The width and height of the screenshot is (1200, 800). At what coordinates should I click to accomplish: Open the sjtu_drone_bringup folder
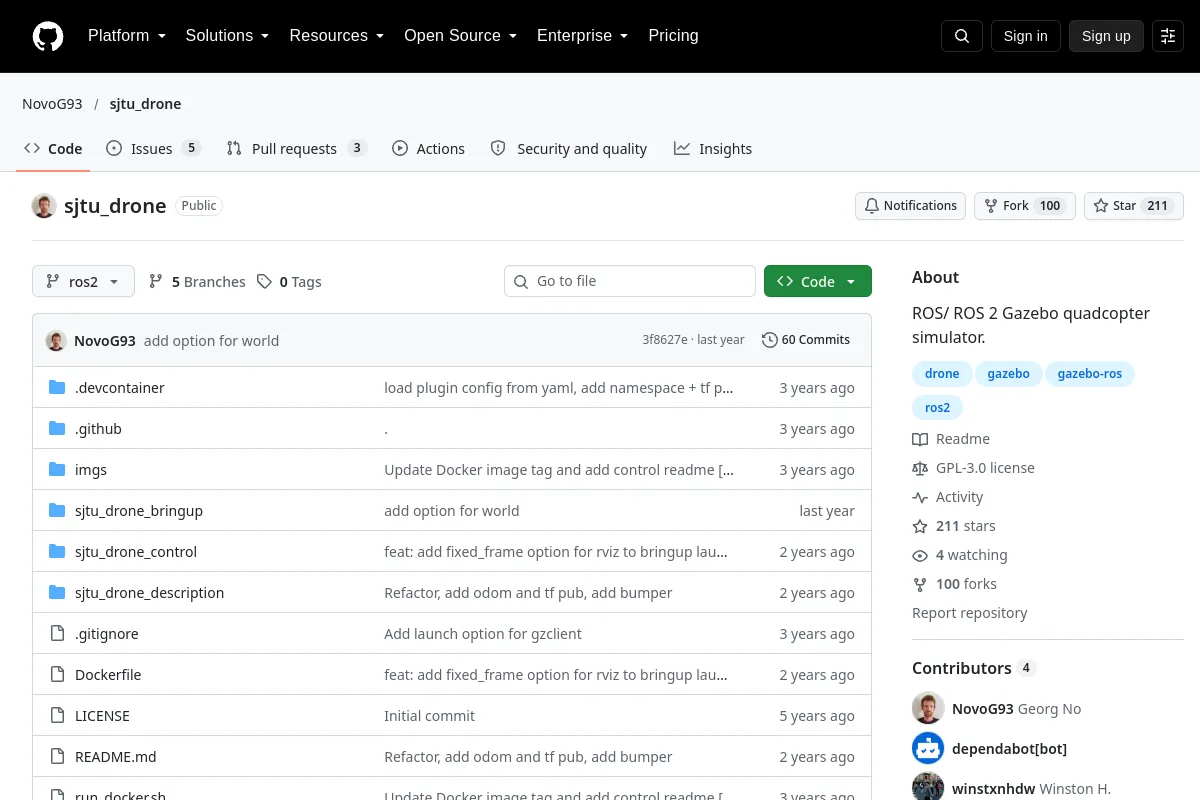[x=139, y=511]
